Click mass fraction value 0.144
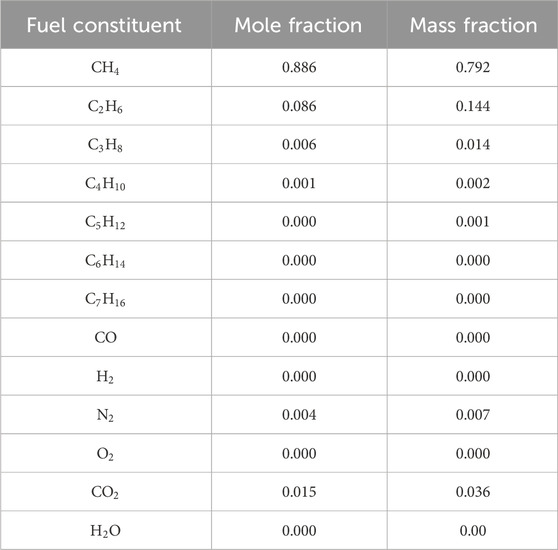Image resolution: width=558 pixels, height=550 pixels. (473, 106)
